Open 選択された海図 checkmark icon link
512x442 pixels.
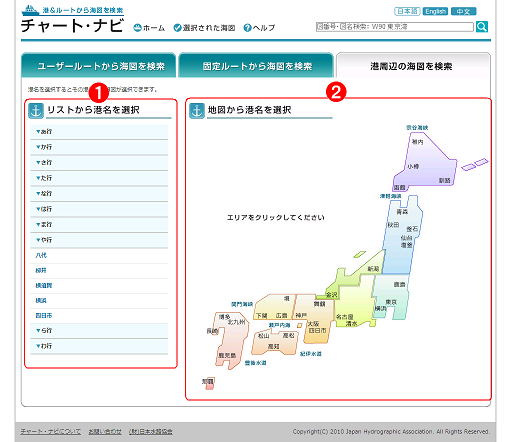(204, 28)
